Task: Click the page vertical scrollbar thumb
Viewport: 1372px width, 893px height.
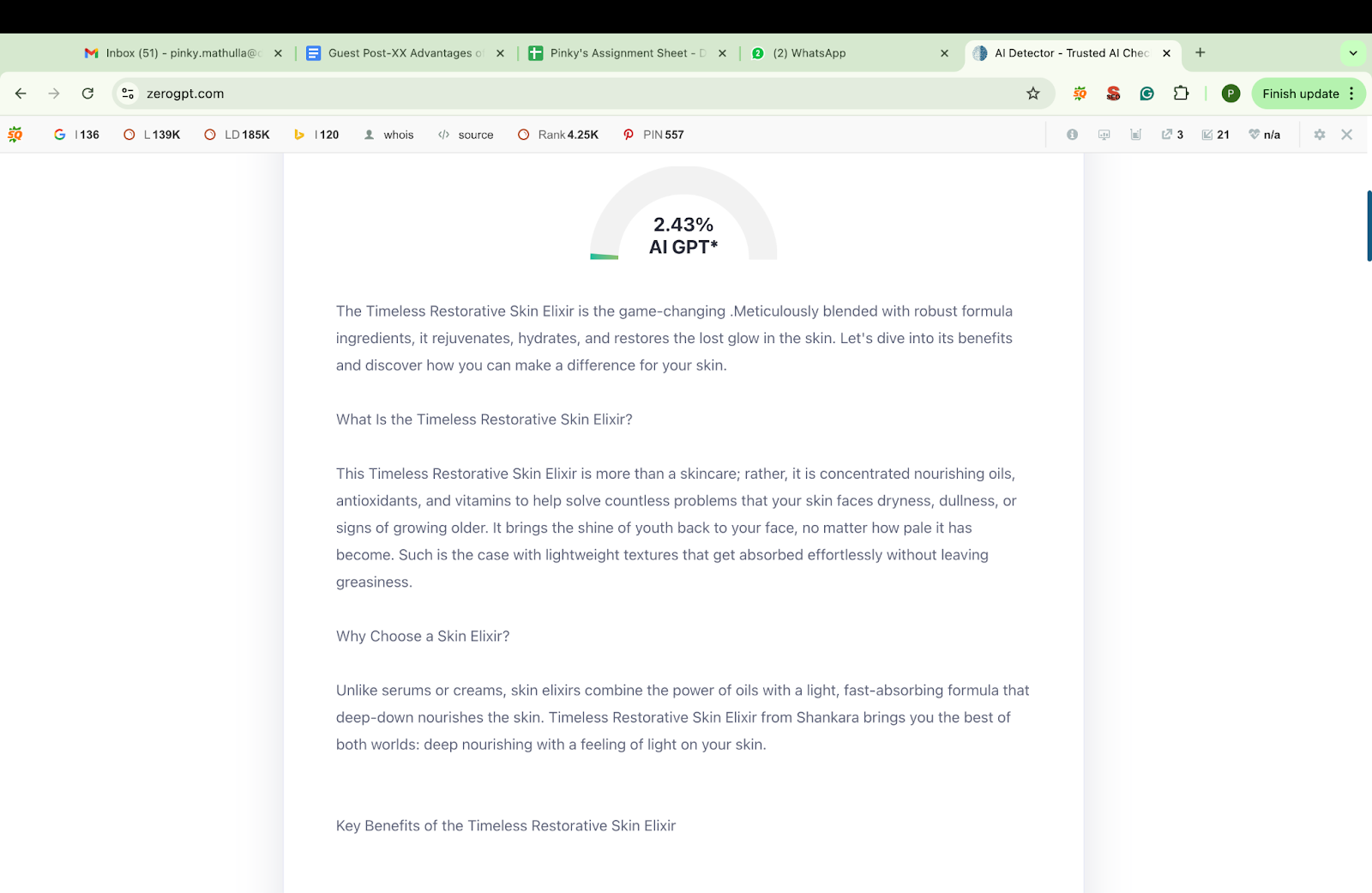Action: pos(1369,226)
